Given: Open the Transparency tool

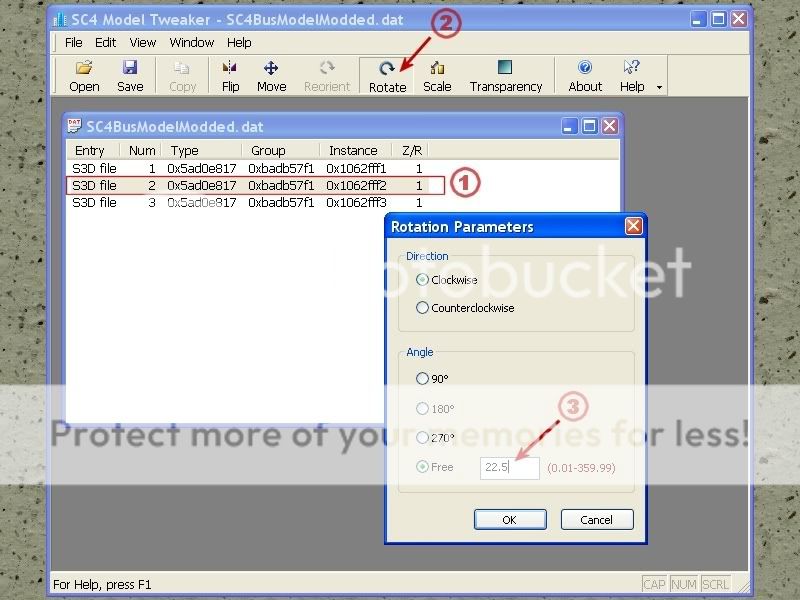Looking at the screenshot, I should (x=506, y=76).
